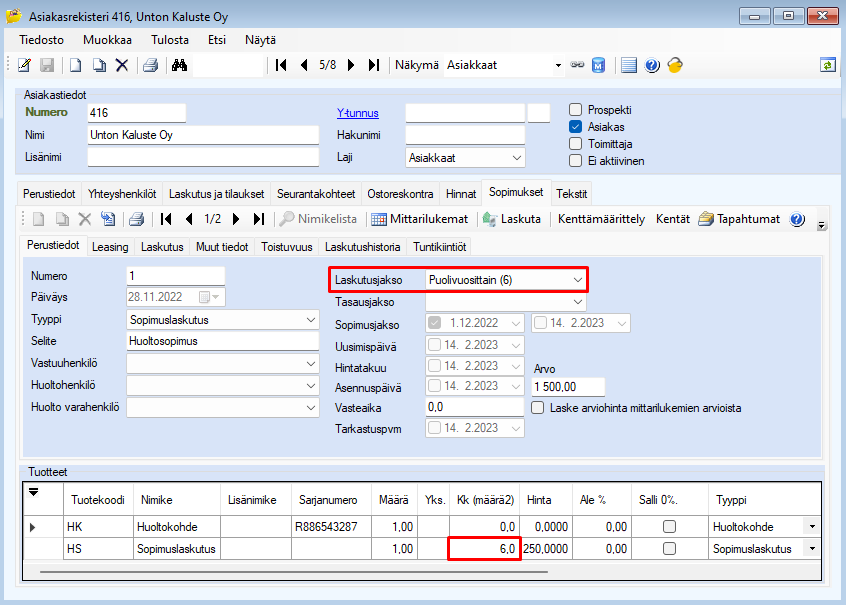Screen dimensions: 846x605
Task: Print with printer icon in main toolbar
Action: tap(151, 65)
